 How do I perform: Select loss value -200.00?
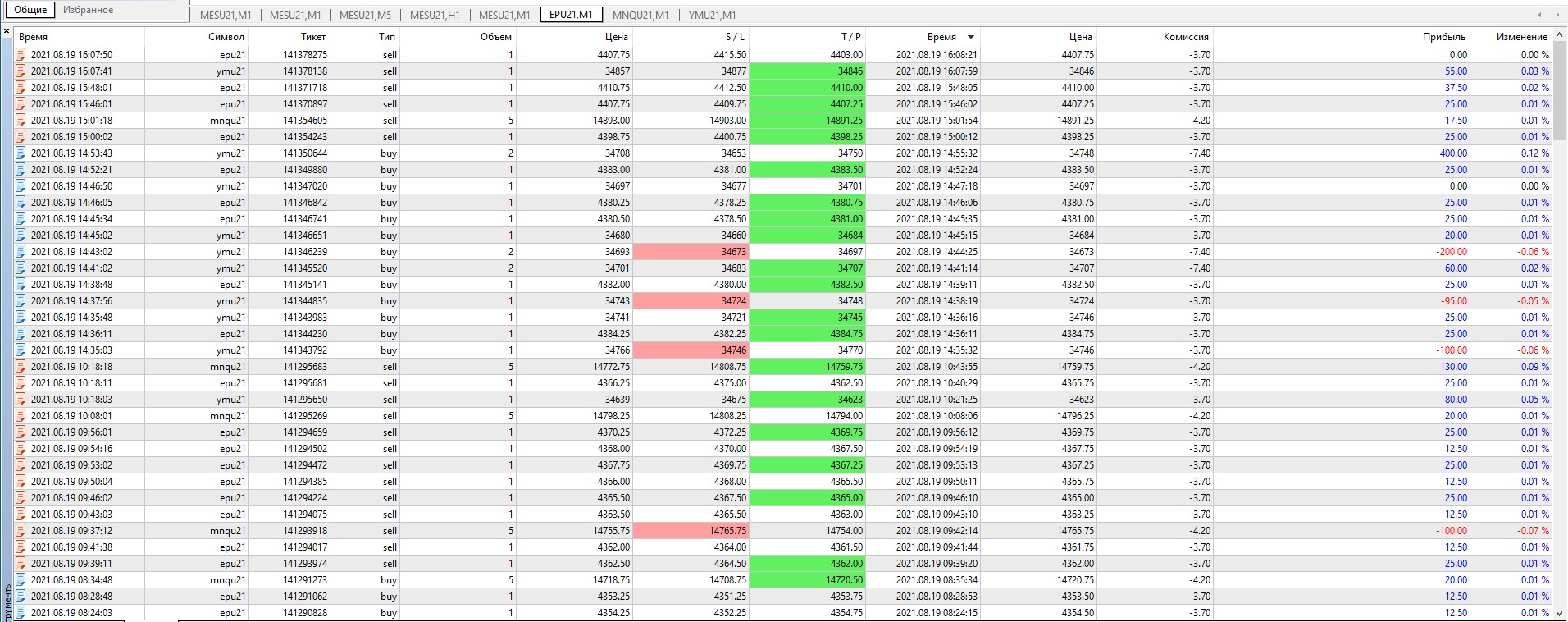point(1452,252)
